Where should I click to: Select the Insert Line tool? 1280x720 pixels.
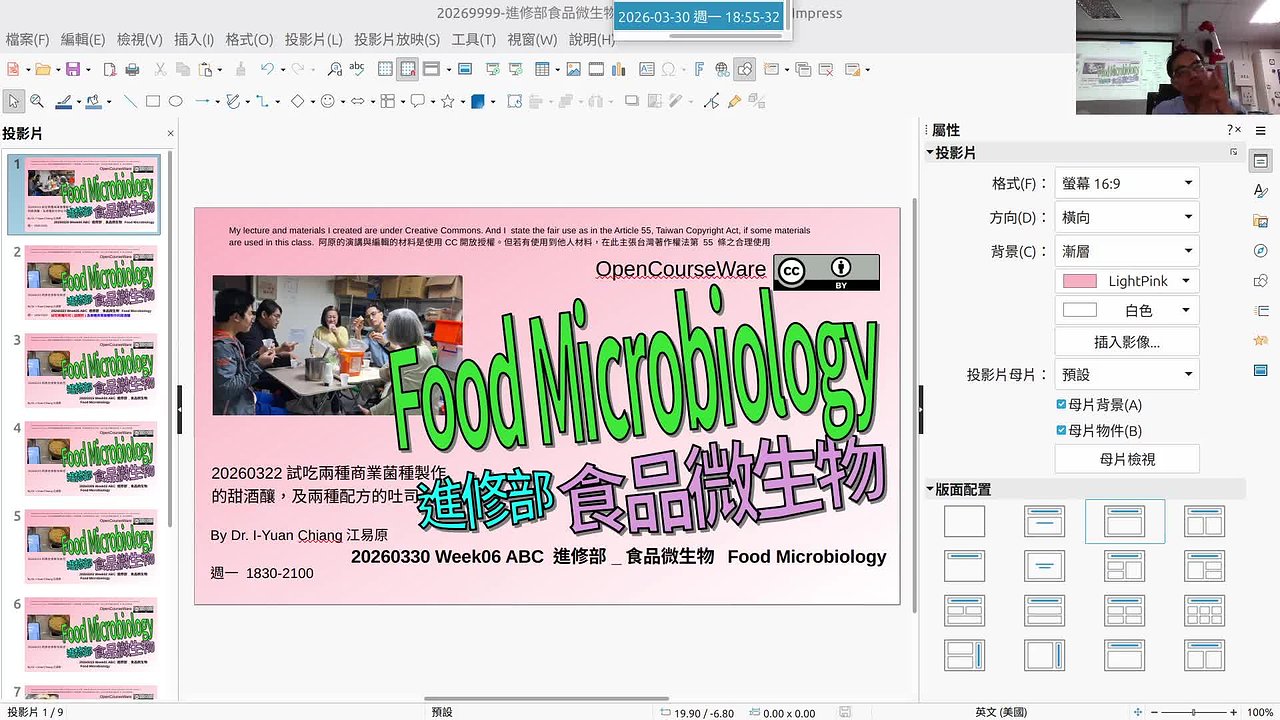point(130,101)
